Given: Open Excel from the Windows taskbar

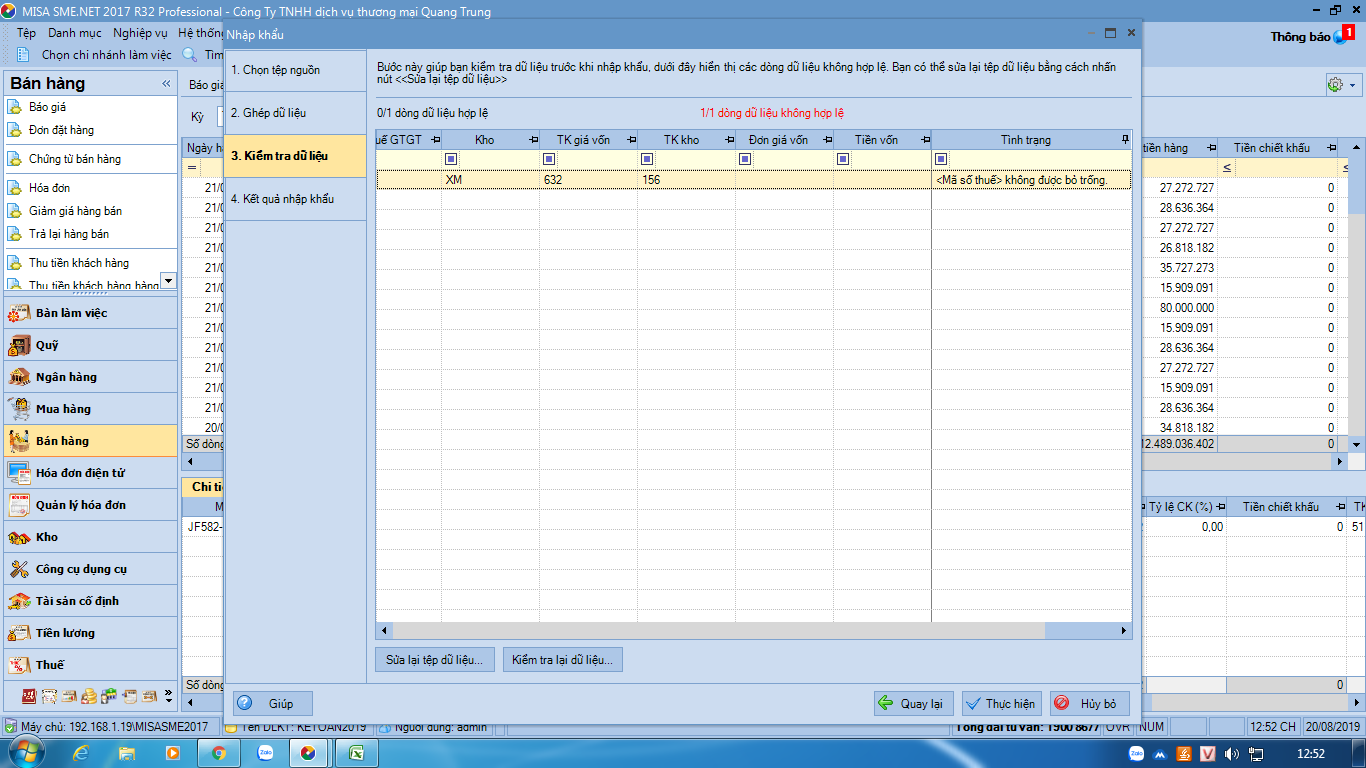Looking at the screenshot, I should [354, 753].
